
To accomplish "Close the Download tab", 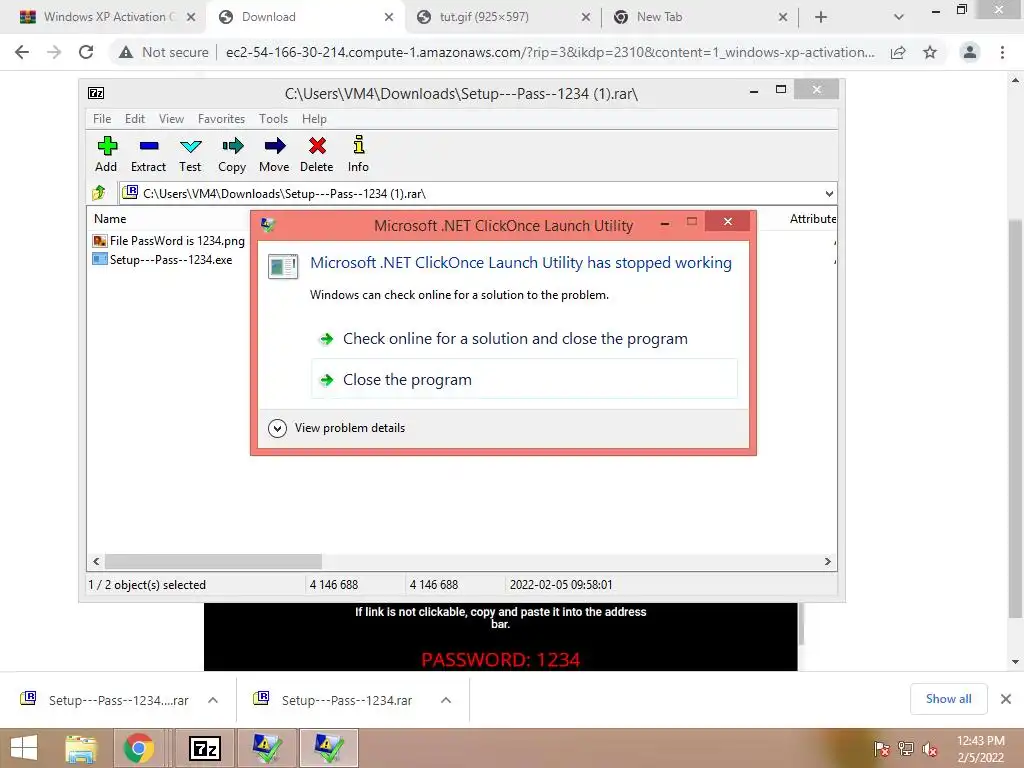I will pyautogui.click(x=389, y=17).
